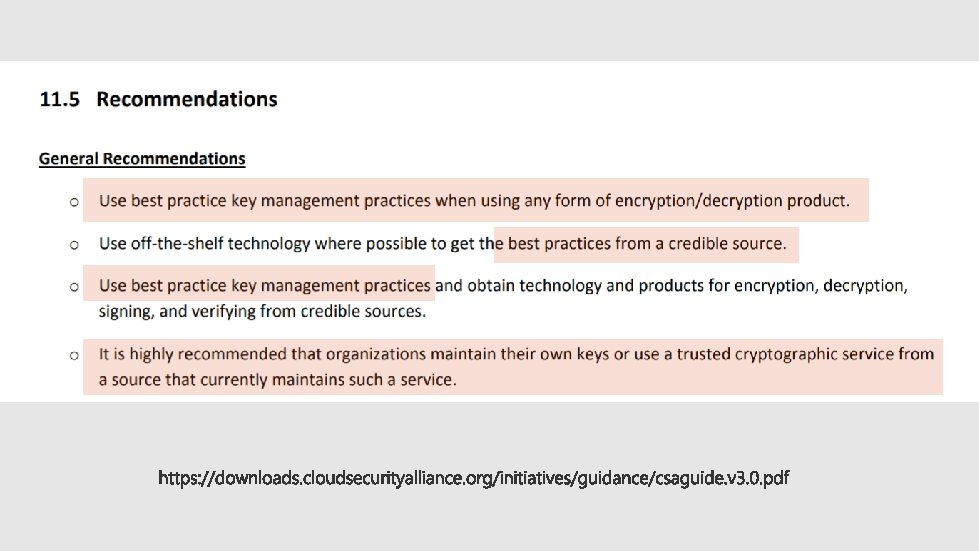Screen dimensions: 979x551
Task: Click the bullet marker of the third recommendation
Action: point(74,287)
